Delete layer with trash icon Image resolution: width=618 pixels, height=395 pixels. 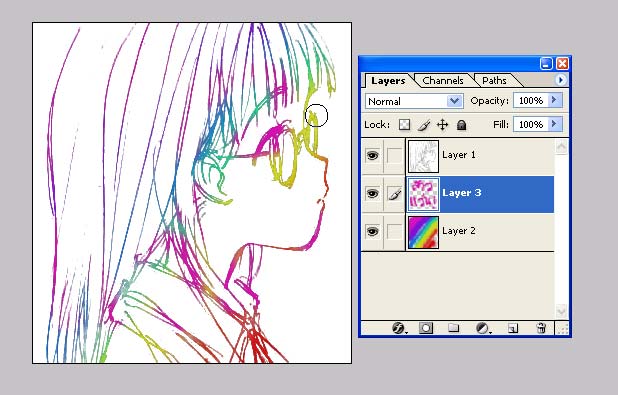(x=542, y=328)
